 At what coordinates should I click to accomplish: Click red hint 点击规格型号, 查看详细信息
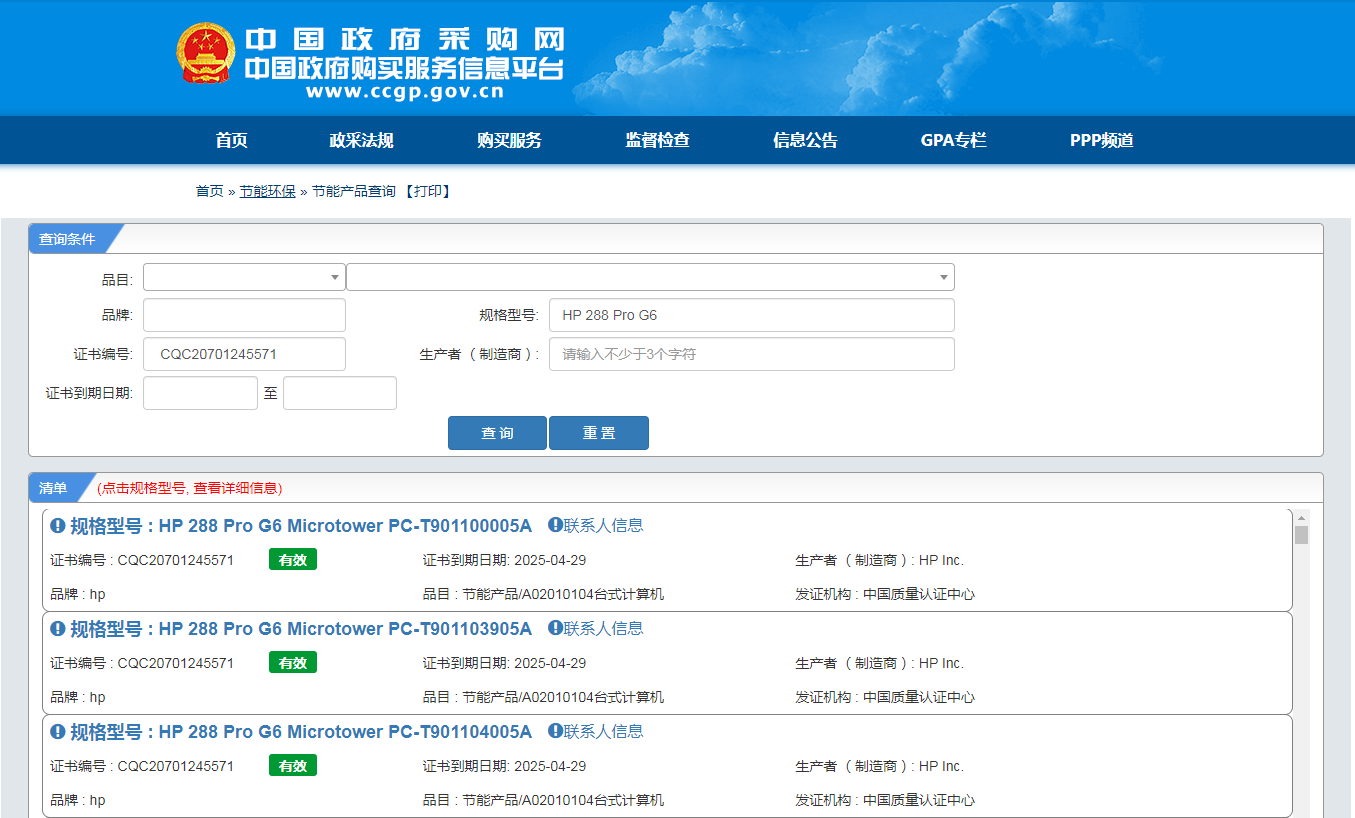[x=190, y=488]
